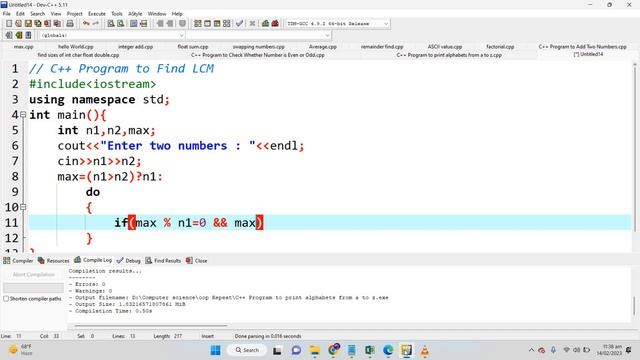
Task: Open the Resources bottom panel tab
Action: tap(53, 260)
